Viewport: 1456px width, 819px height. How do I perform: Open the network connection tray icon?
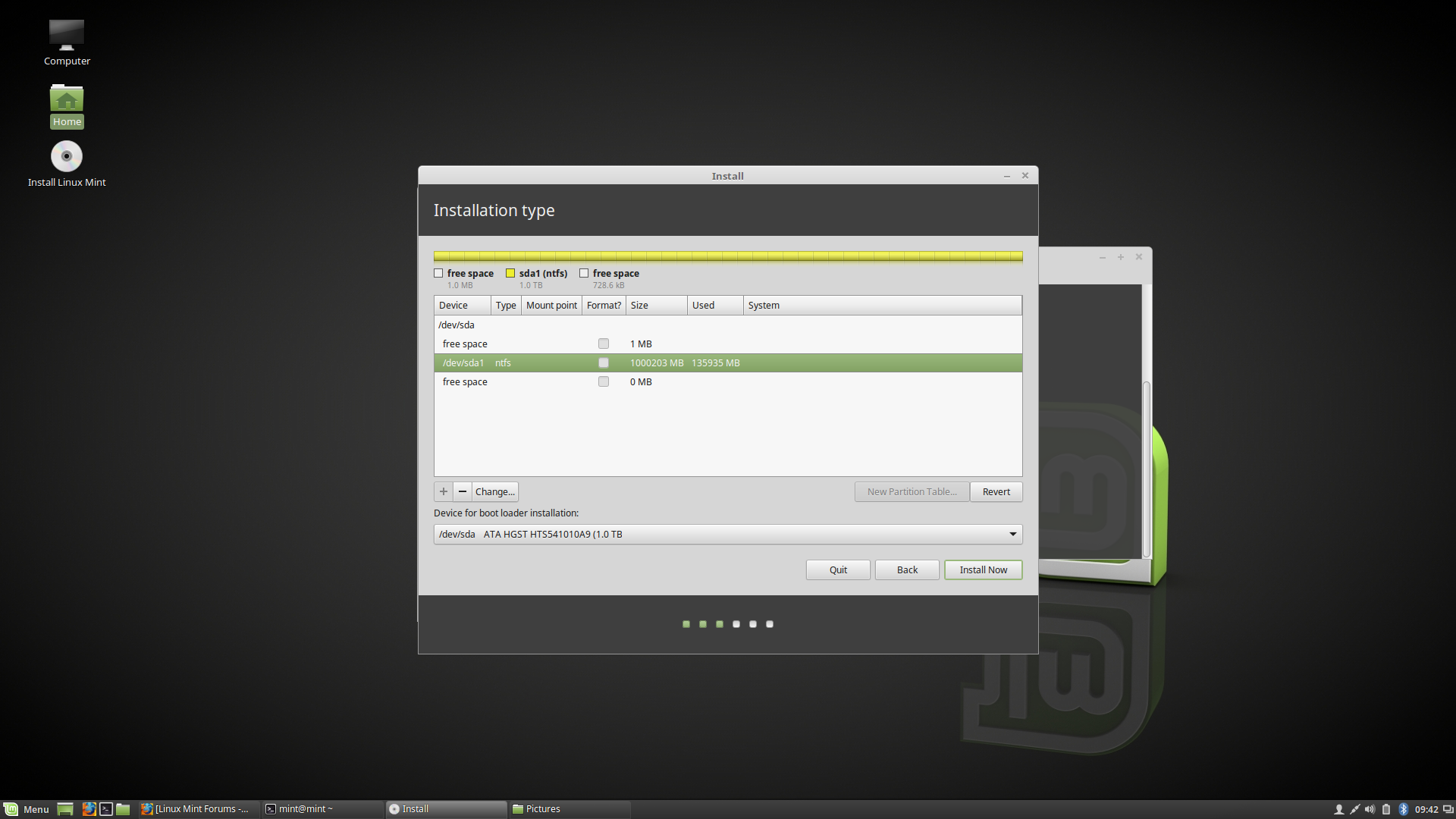coord(1354,809)
